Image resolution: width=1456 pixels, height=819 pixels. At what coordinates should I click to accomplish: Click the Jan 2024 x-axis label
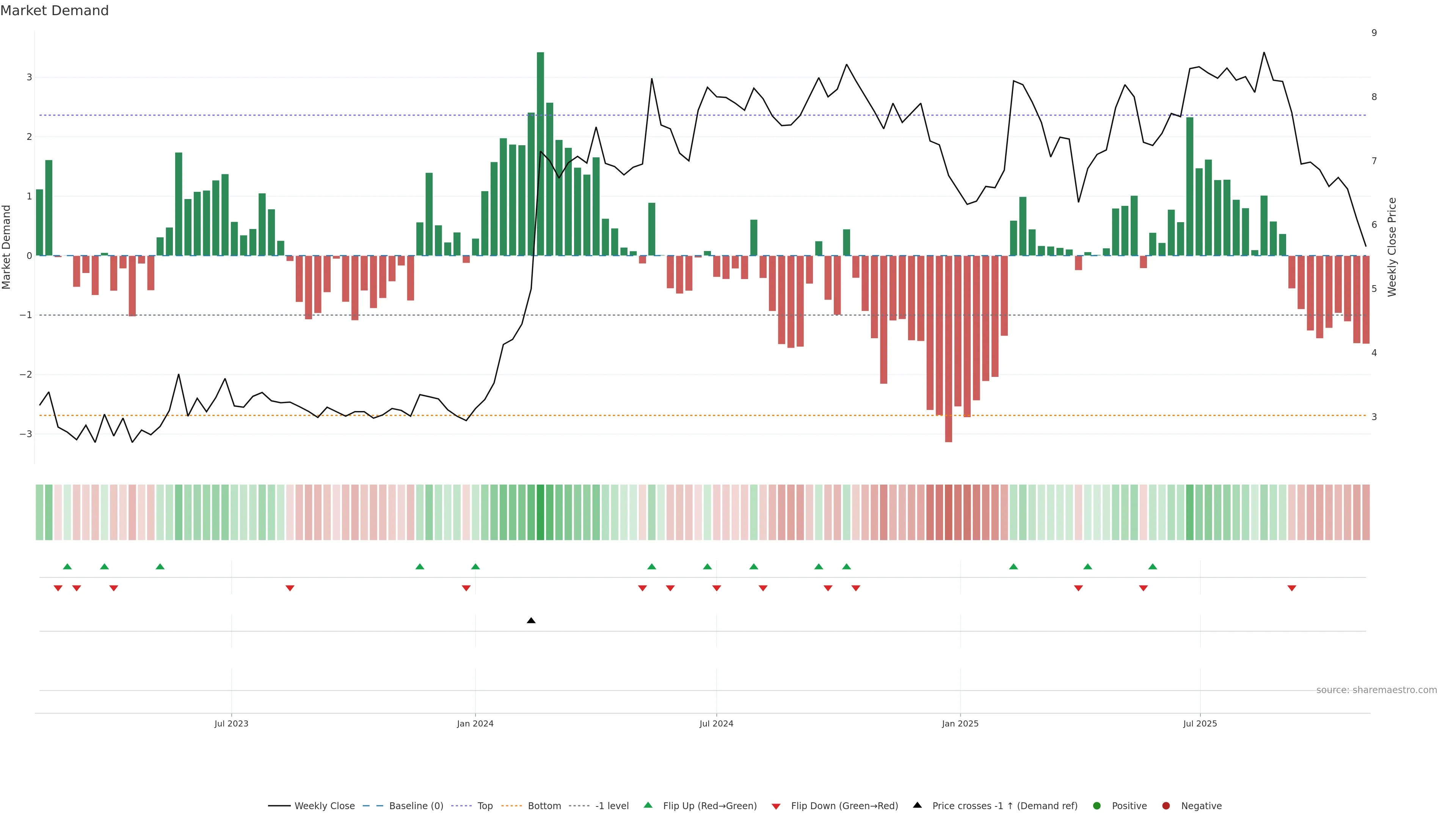475,723
